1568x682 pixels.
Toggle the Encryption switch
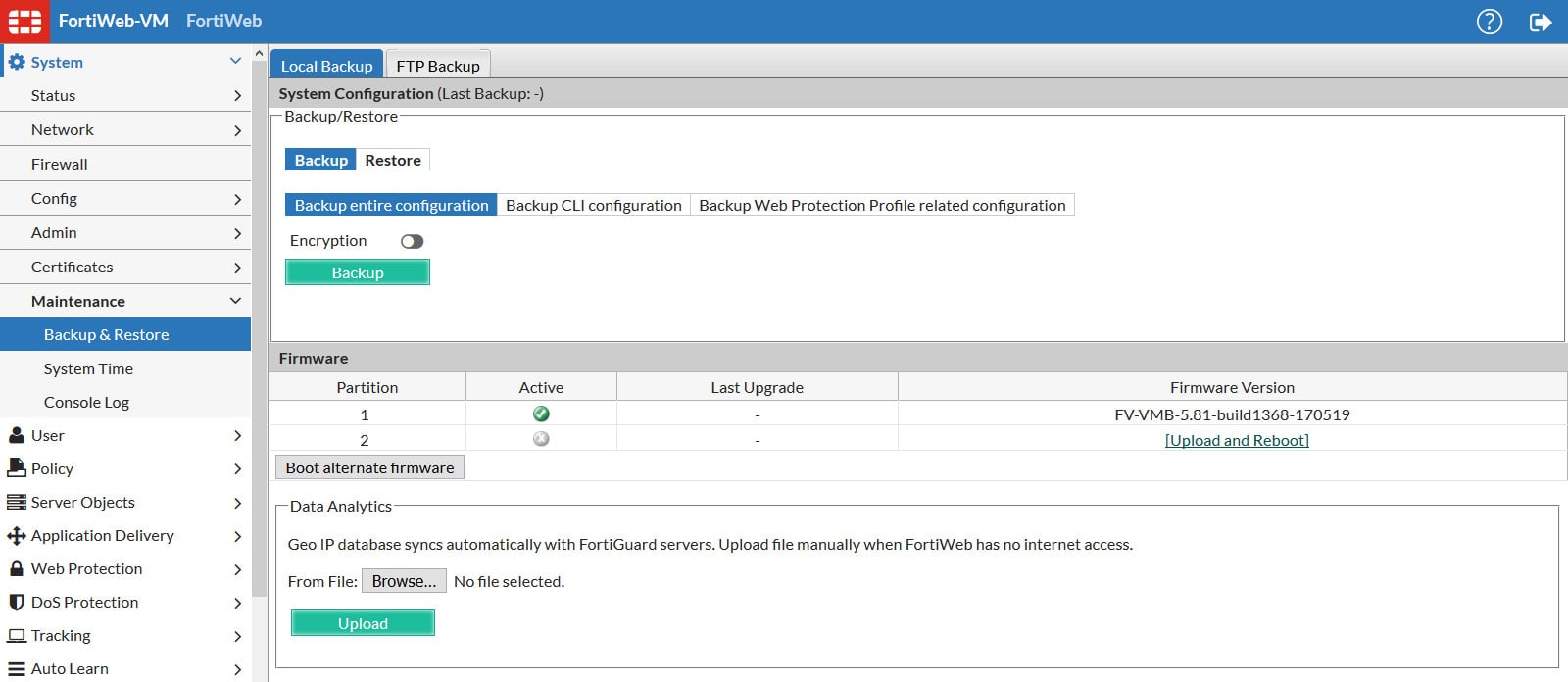pyautogui.click(x=412, y=241)
